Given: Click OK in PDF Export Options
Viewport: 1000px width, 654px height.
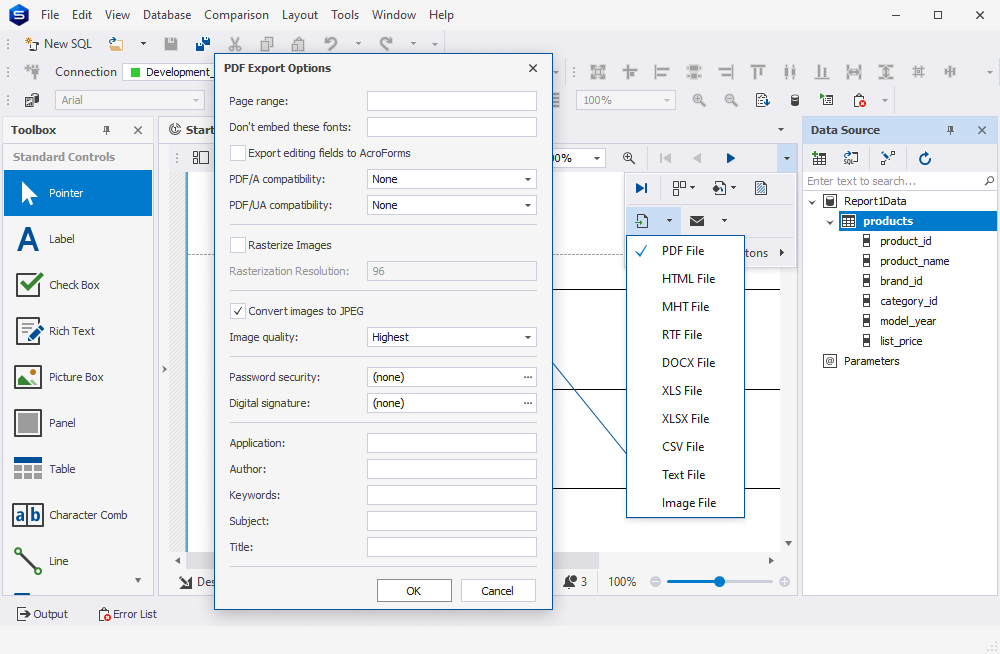Looking at the screenshot, I should (414, 591).
